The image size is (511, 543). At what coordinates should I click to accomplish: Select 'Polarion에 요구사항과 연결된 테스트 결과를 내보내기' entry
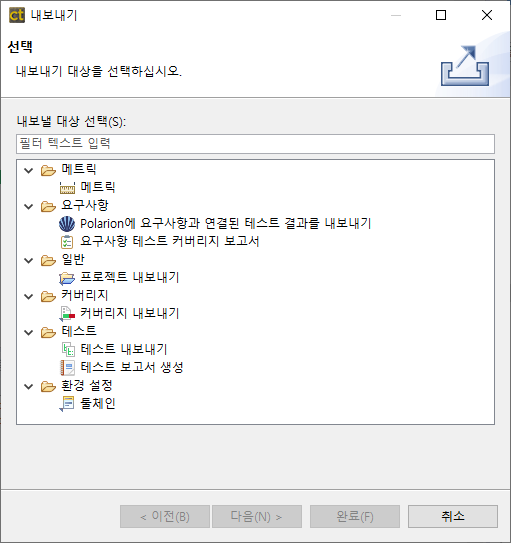click(x=225, y=223)
